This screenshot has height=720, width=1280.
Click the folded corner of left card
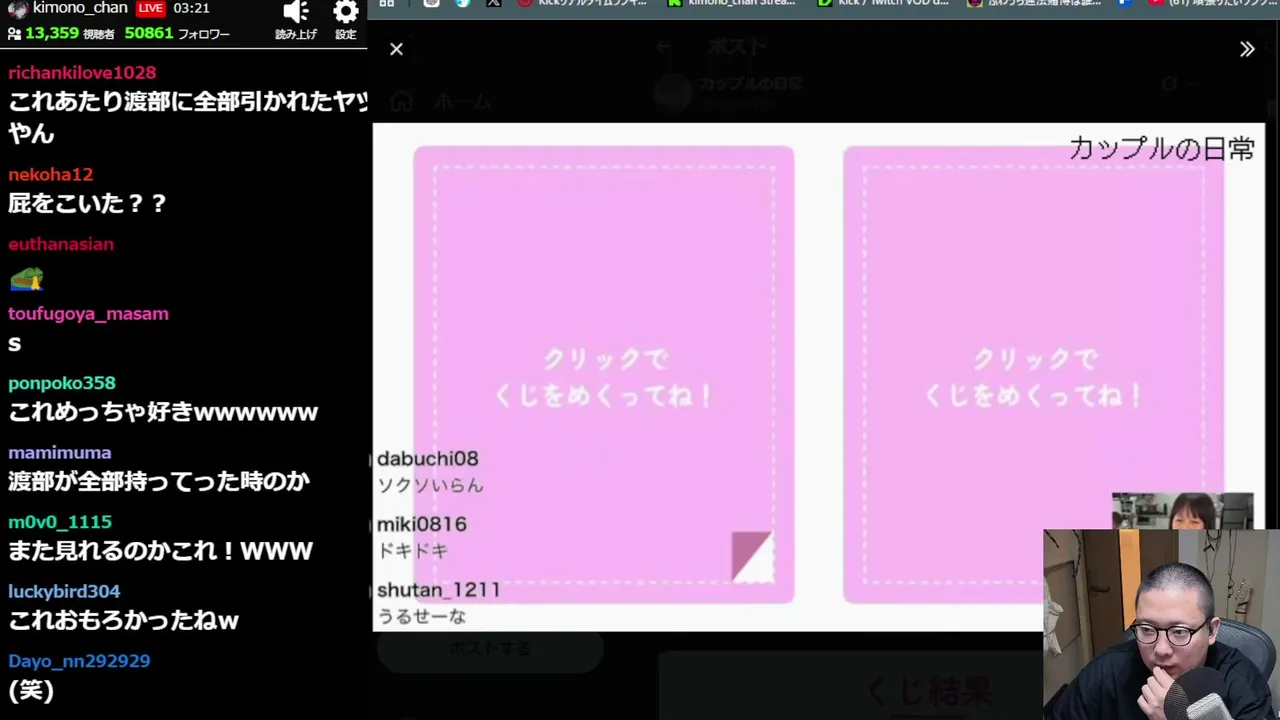click(x=752, y=556)
